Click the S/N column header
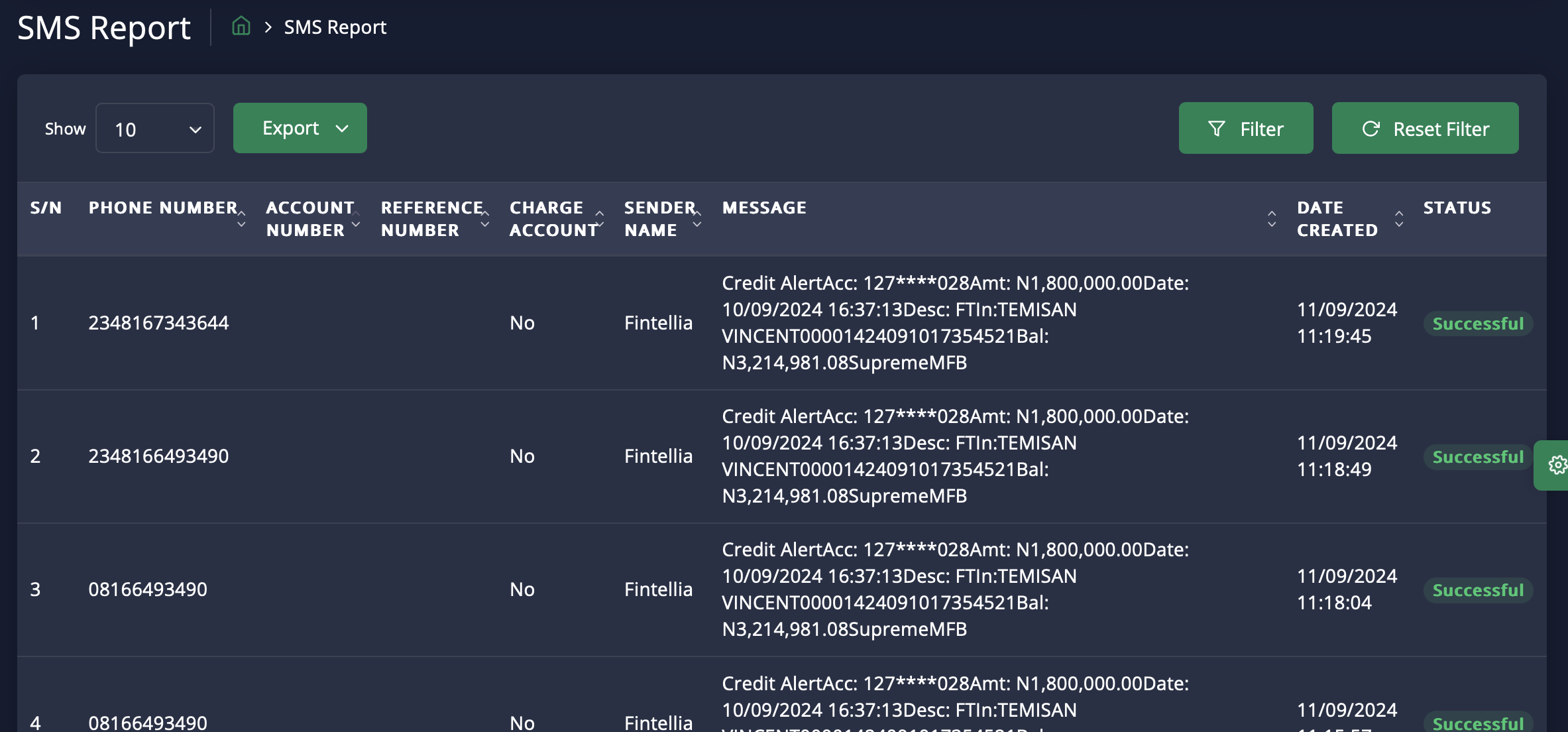The height and width of the screenshot is (732, 1568). coord(46,208)
